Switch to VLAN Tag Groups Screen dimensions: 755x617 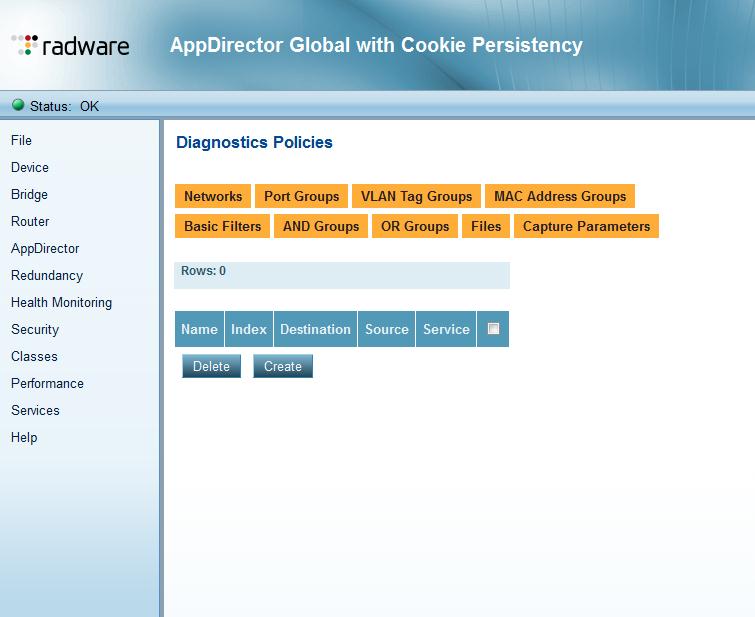[417, 196]
